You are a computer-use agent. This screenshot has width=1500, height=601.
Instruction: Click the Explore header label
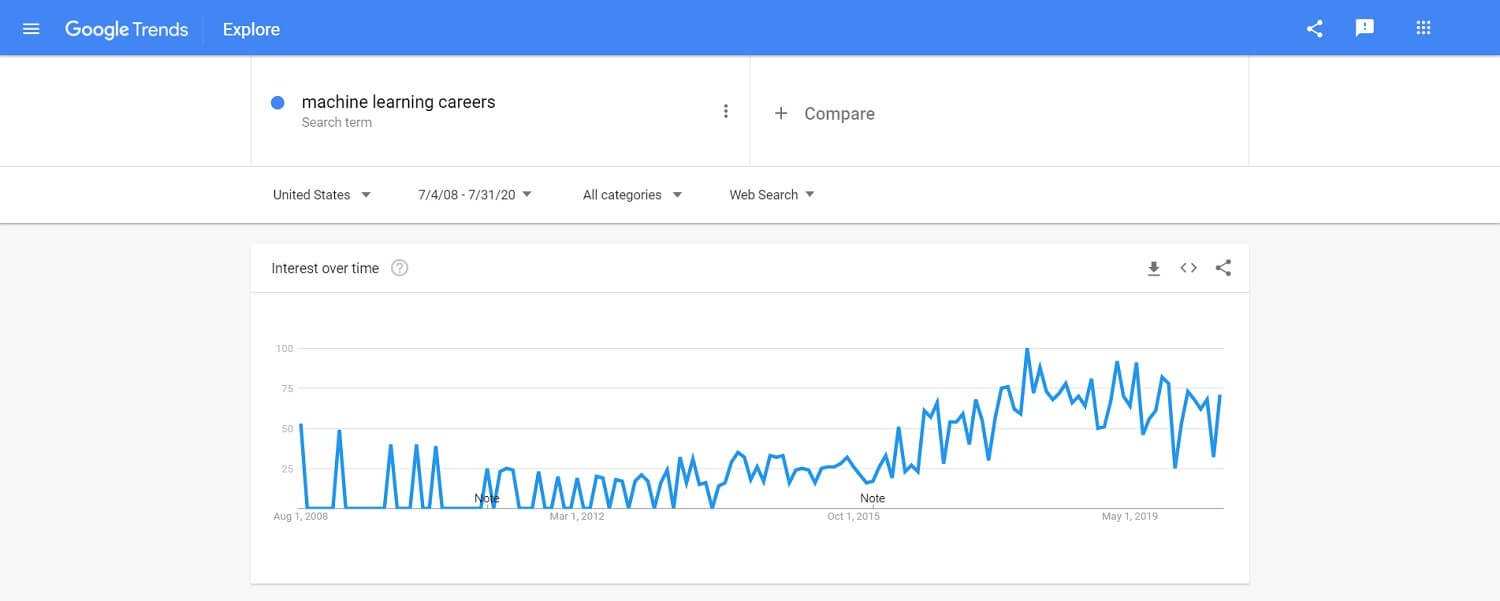251,29
